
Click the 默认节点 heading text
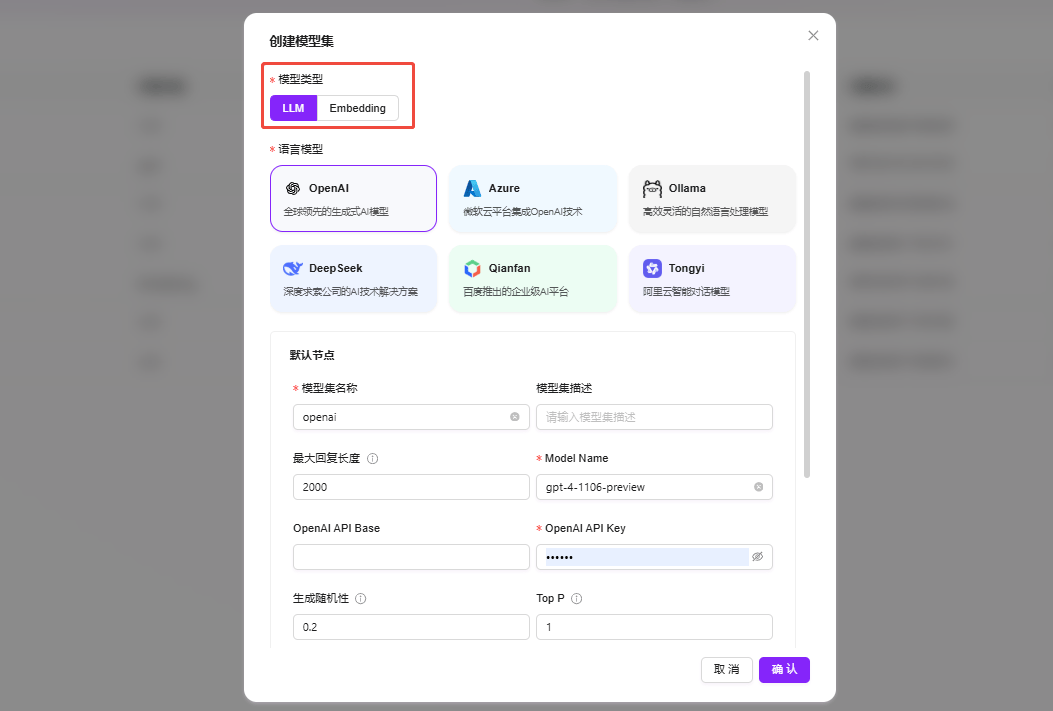[312, 355]
